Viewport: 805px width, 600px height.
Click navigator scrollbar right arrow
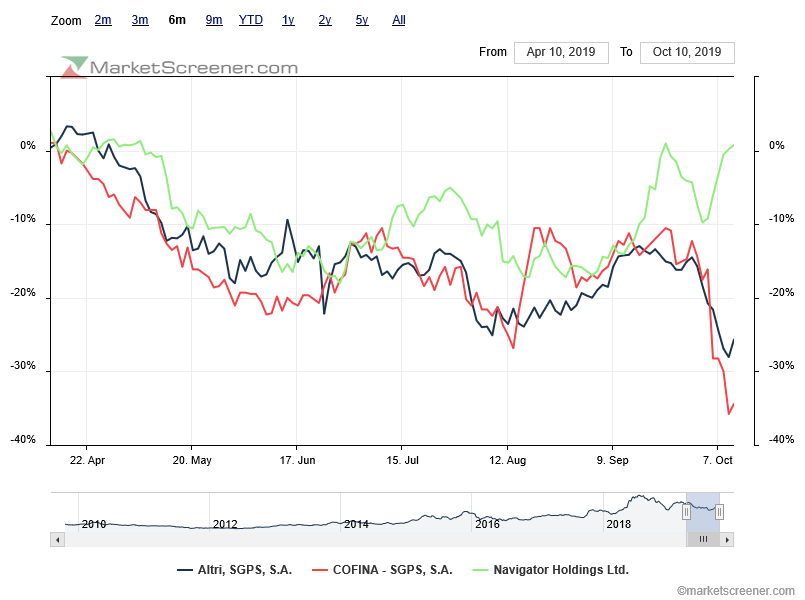pos(727,539)
